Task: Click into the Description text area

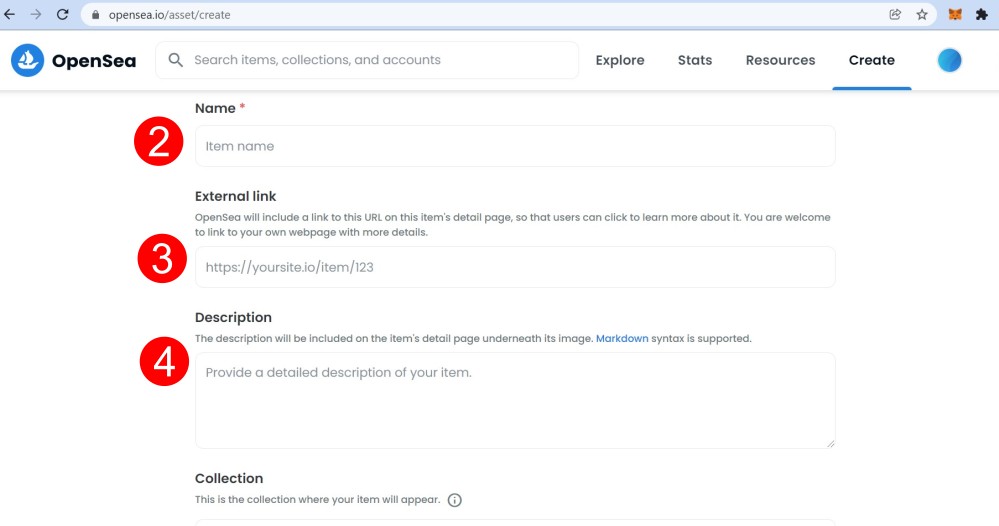Action: click(515, 401)
